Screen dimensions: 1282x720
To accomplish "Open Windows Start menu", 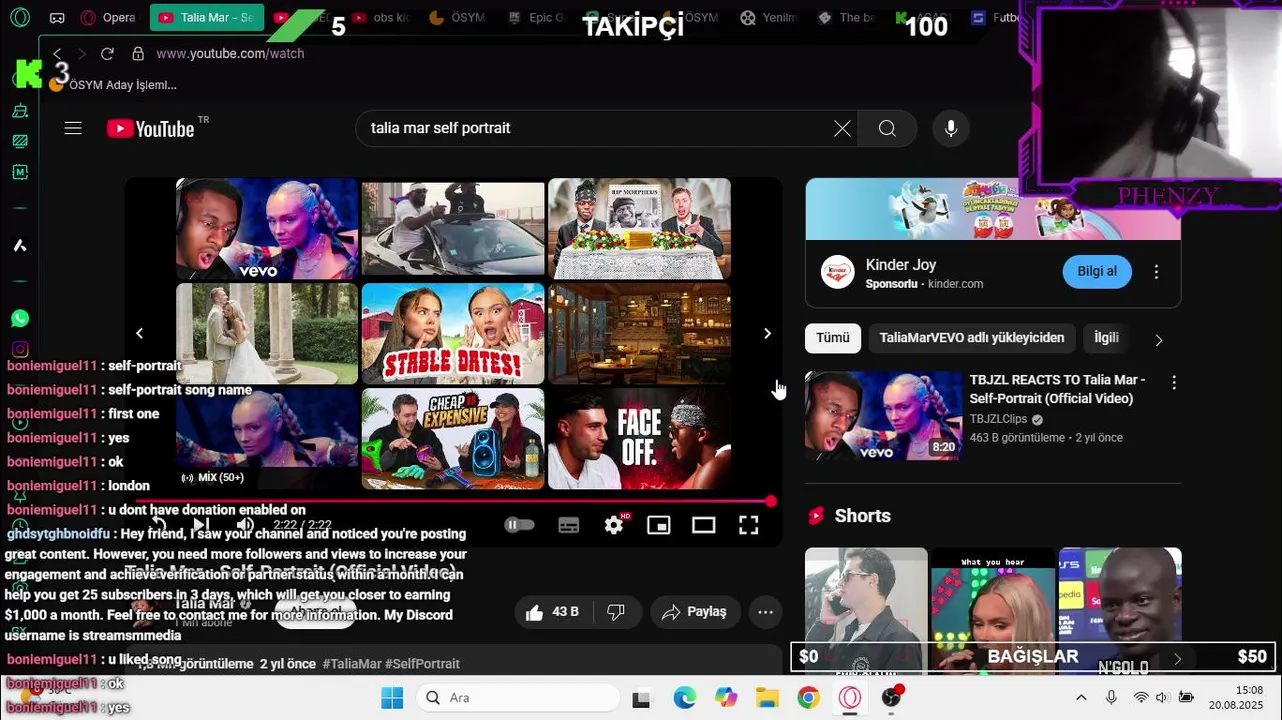I will tap(392, 698).
